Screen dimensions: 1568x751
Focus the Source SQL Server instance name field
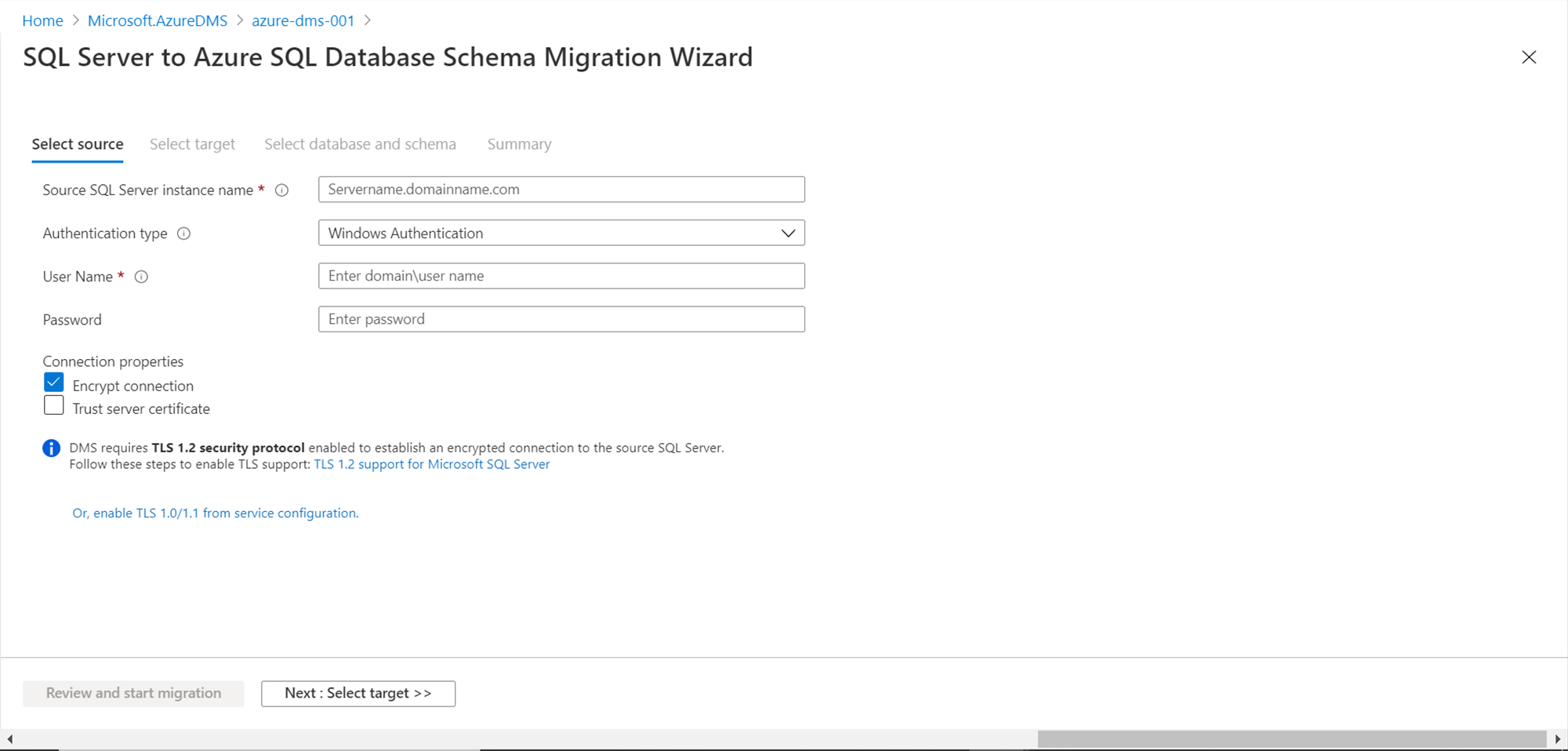pyautogui.click(x=561, y=189)
